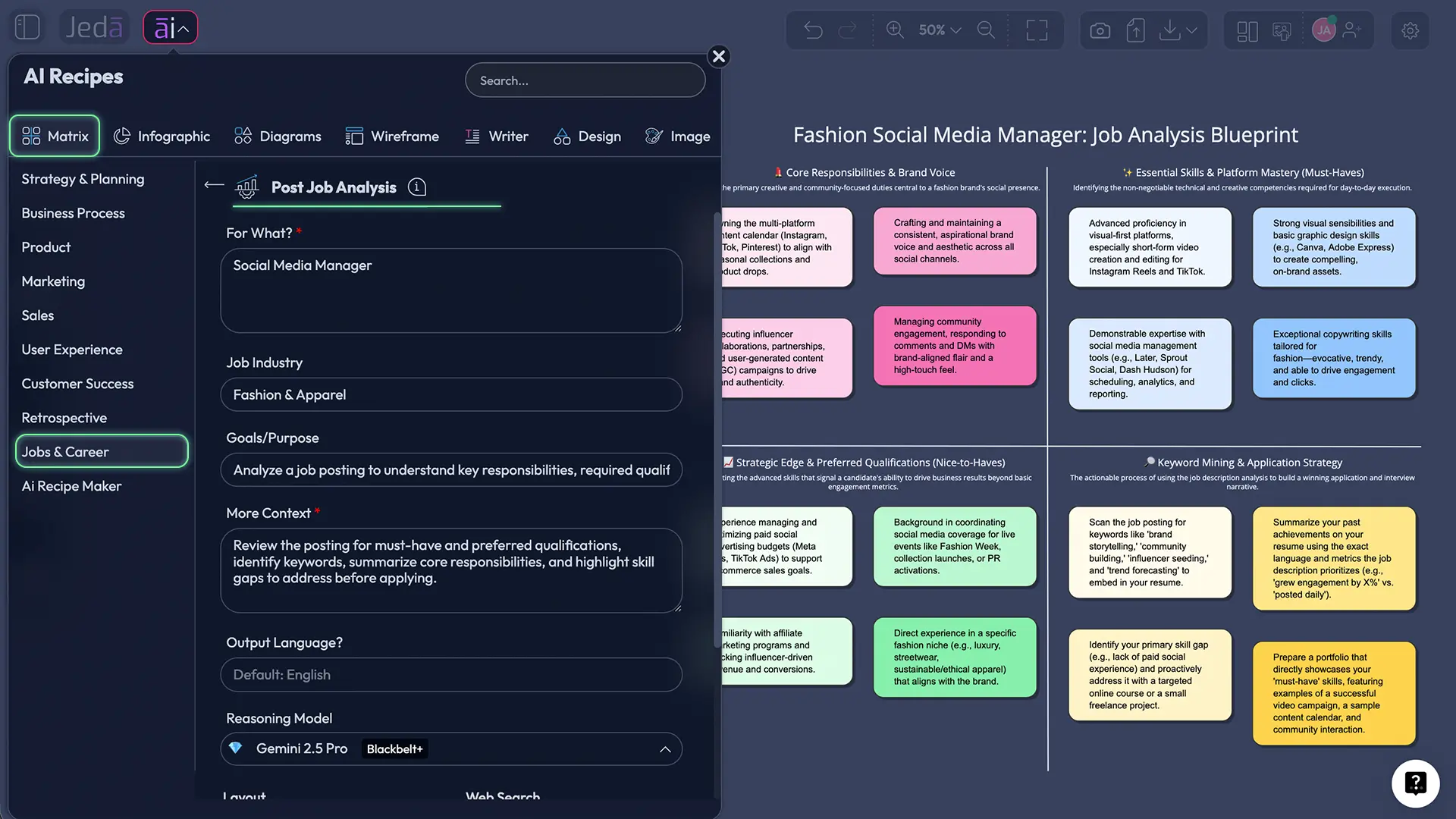Switch to the Diagrams tab

tap(278, 136)
